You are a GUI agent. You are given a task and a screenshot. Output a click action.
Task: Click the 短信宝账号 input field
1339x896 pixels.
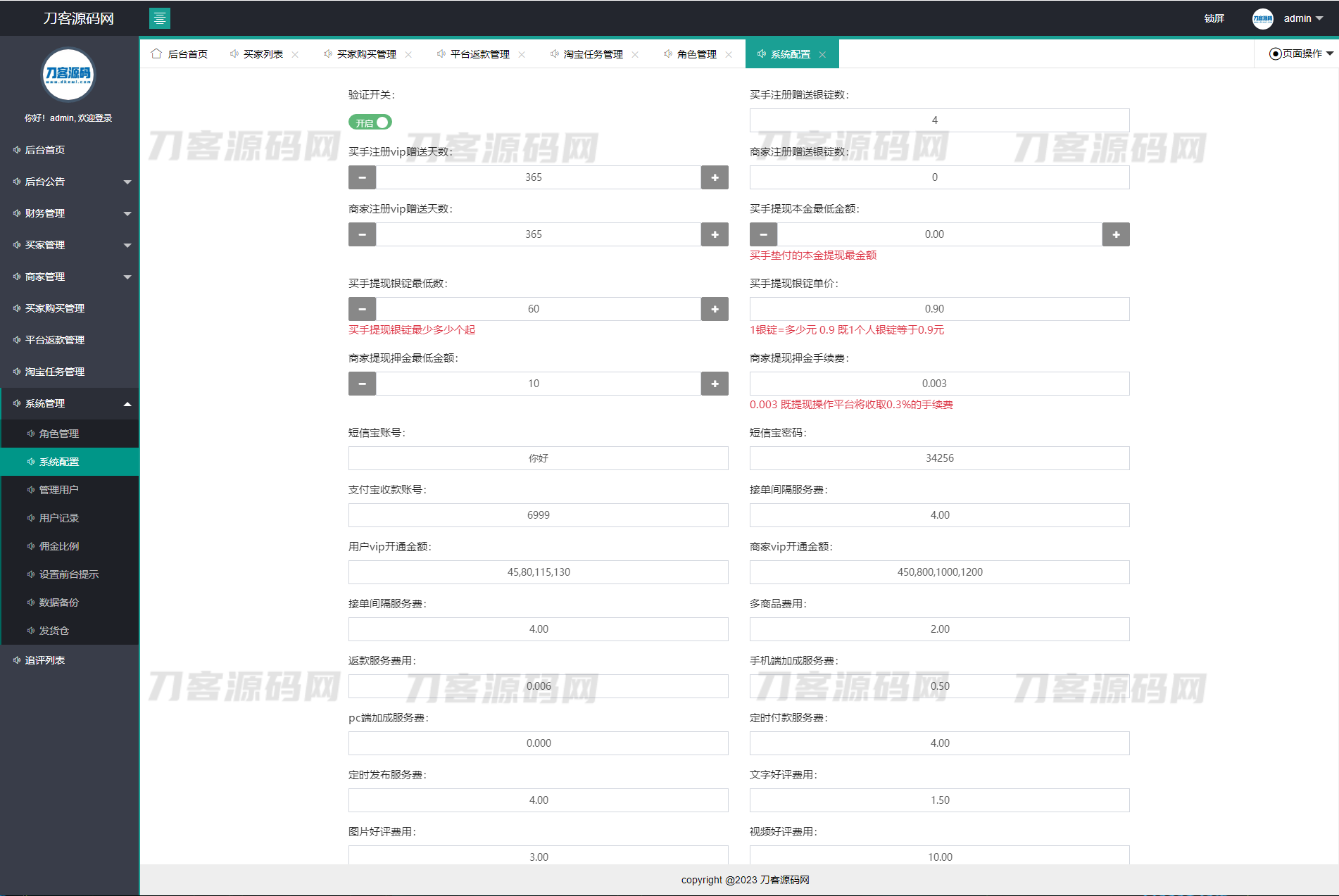[x=538, y=458]
